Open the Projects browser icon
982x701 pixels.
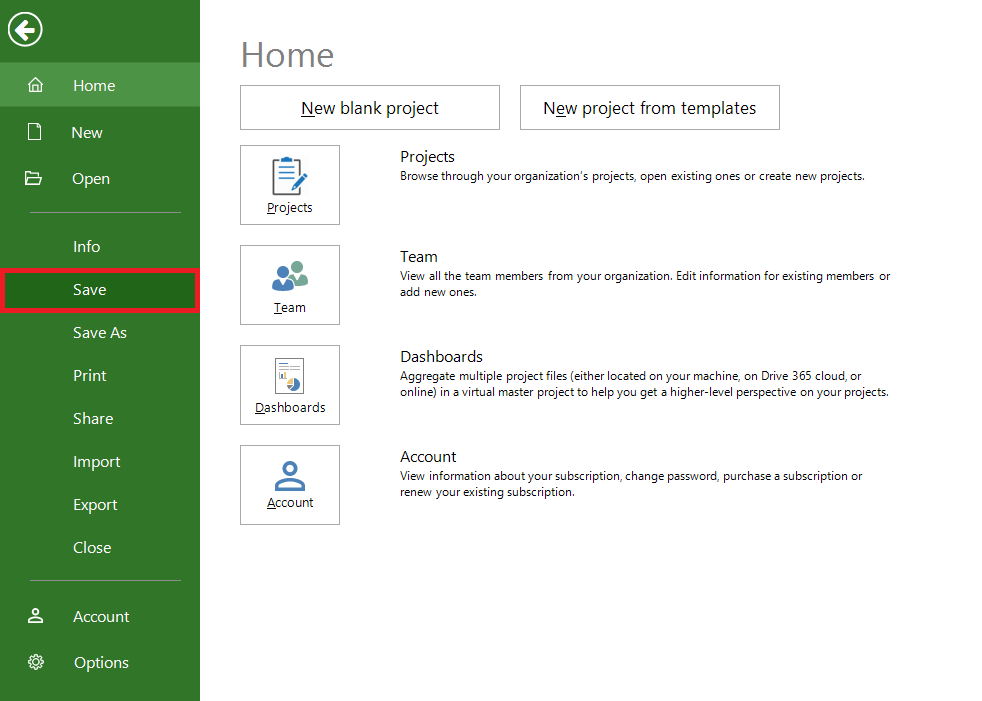tap(289, 185)
